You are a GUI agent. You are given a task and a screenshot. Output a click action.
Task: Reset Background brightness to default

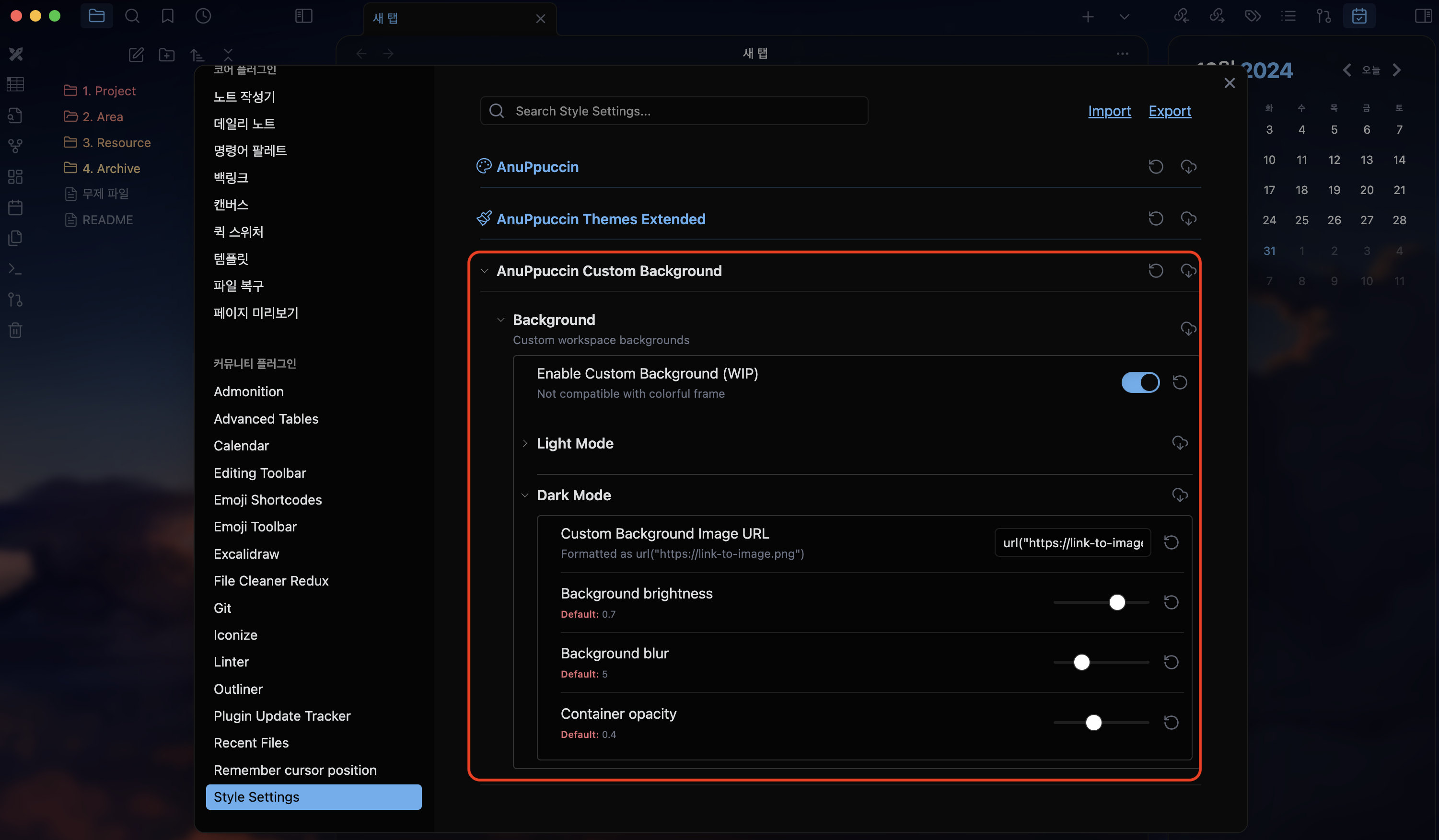pos(1171,602)
